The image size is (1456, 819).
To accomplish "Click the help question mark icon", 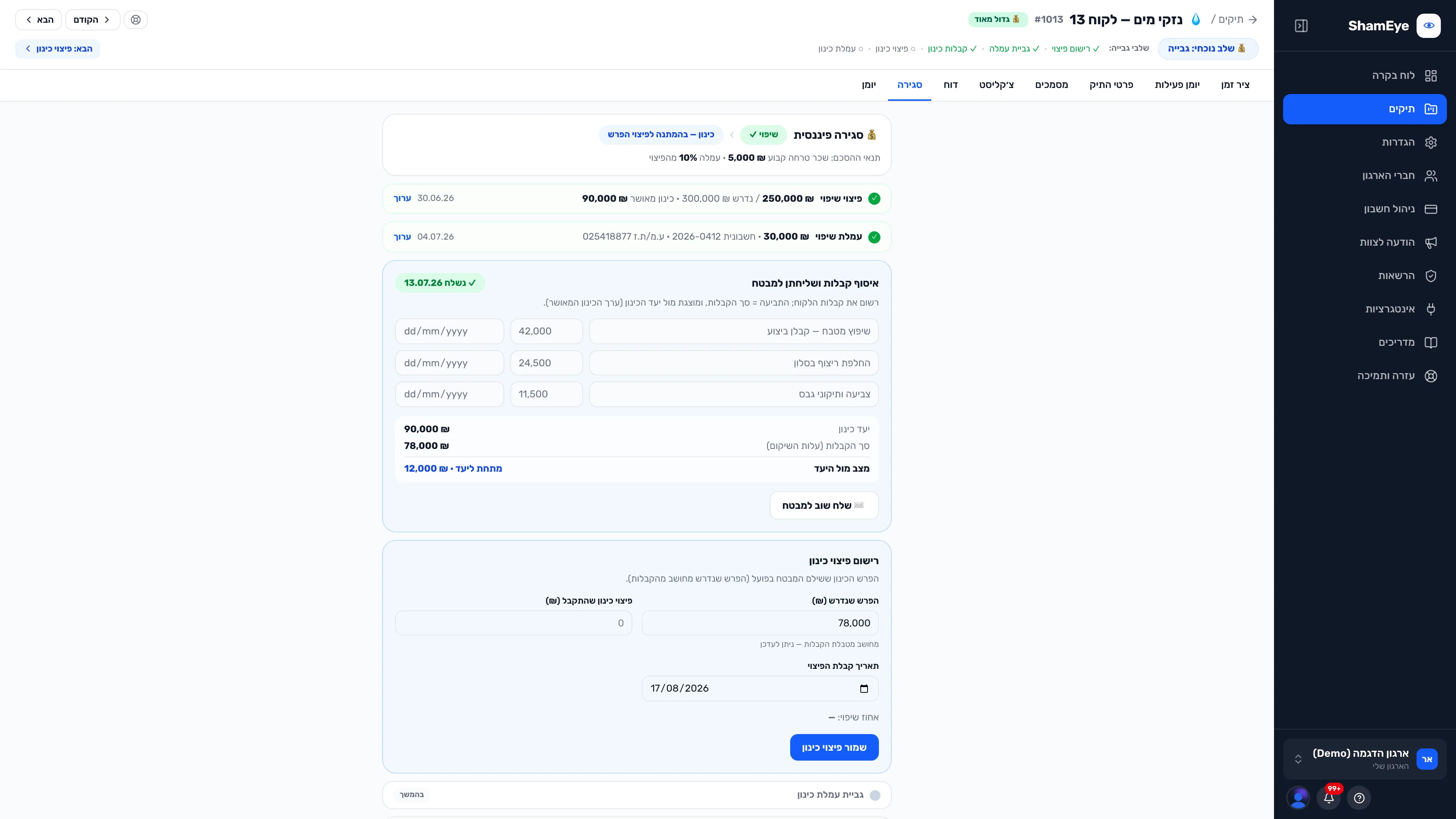I will (x=1359, y=797).
